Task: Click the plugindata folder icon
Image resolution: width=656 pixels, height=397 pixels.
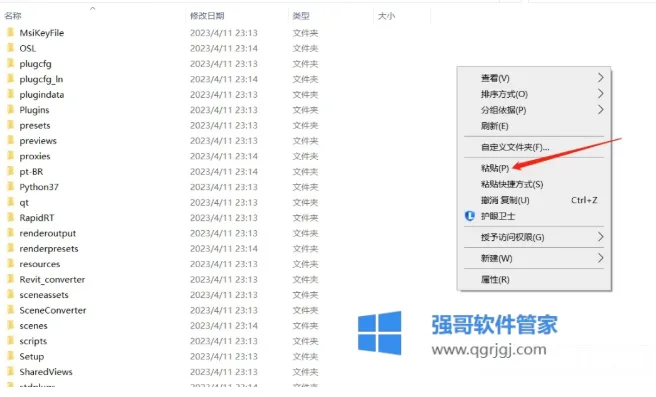Action: click(x=11, y=94)
